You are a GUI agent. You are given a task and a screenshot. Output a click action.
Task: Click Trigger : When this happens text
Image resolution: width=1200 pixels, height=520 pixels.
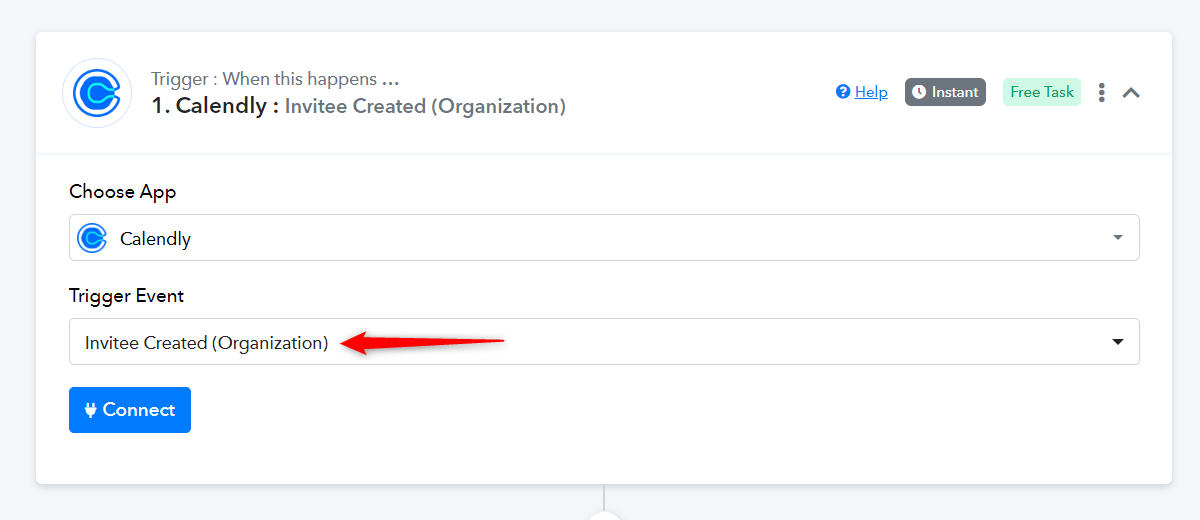pyautogui.click(x=275, y=79)
